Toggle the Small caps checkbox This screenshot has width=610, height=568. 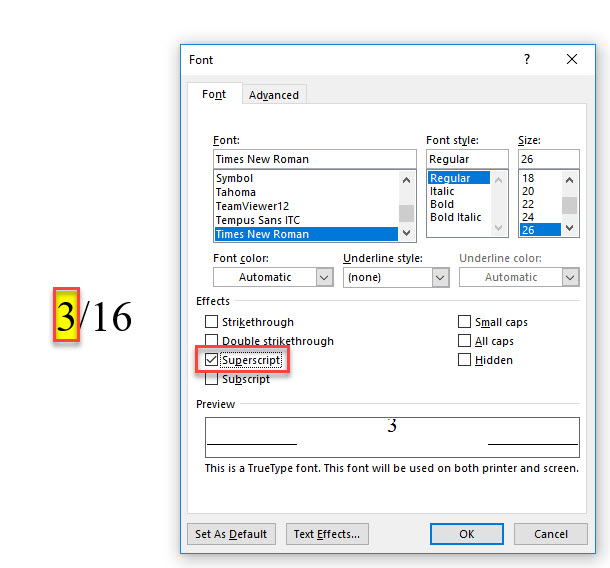464,322
